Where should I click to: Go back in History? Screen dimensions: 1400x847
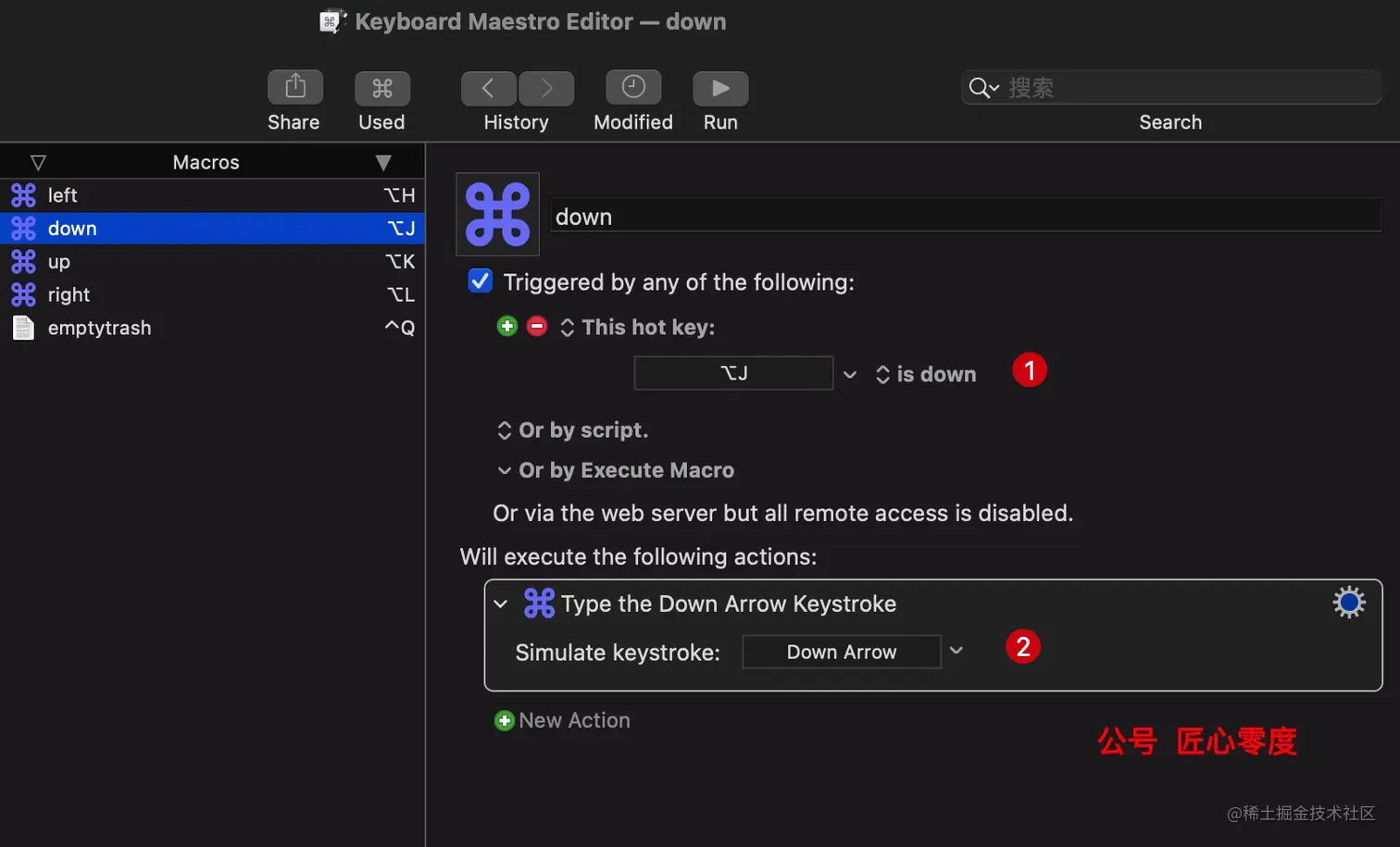488,88
